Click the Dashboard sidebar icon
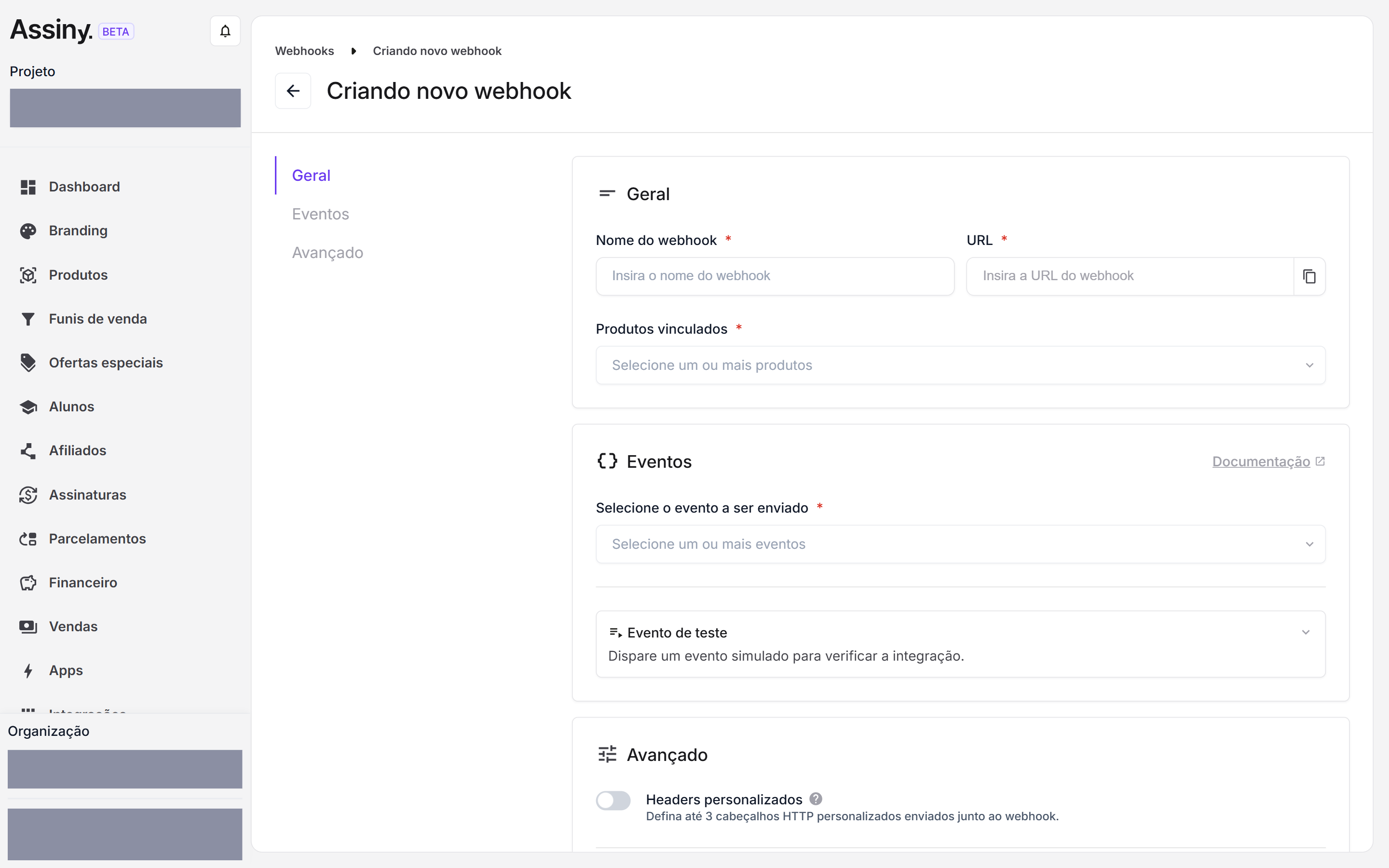1389x868 pixels. pos(28,187)
